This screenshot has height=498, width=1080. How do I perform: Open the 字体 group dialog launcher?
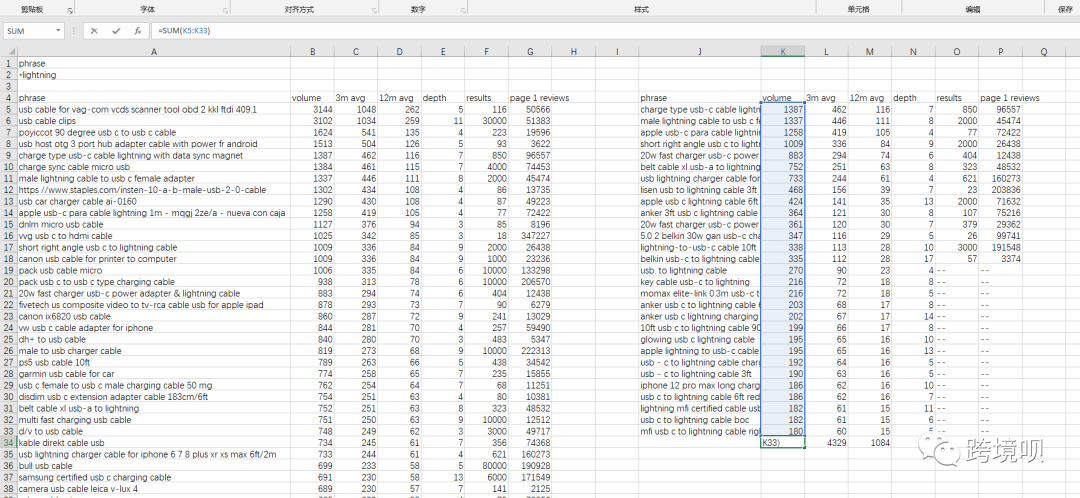point(226,11)
